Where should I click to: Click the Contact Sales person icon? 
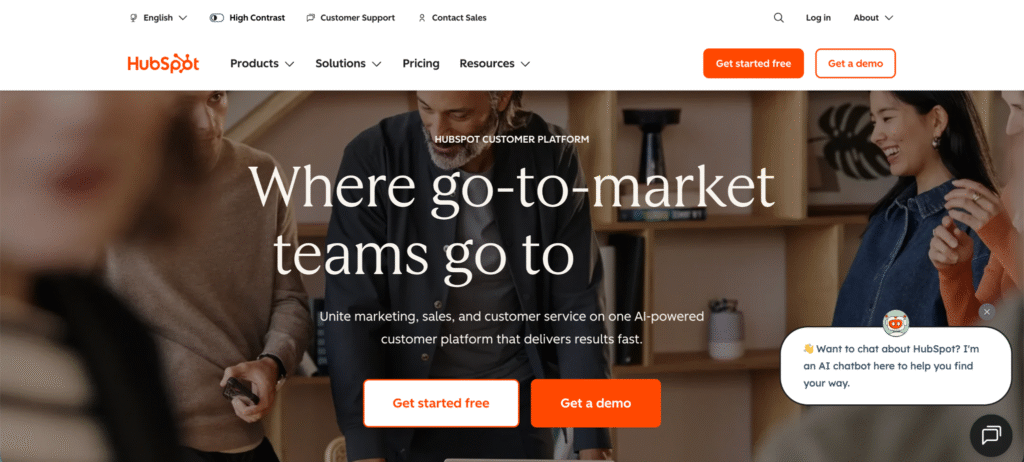422,18
